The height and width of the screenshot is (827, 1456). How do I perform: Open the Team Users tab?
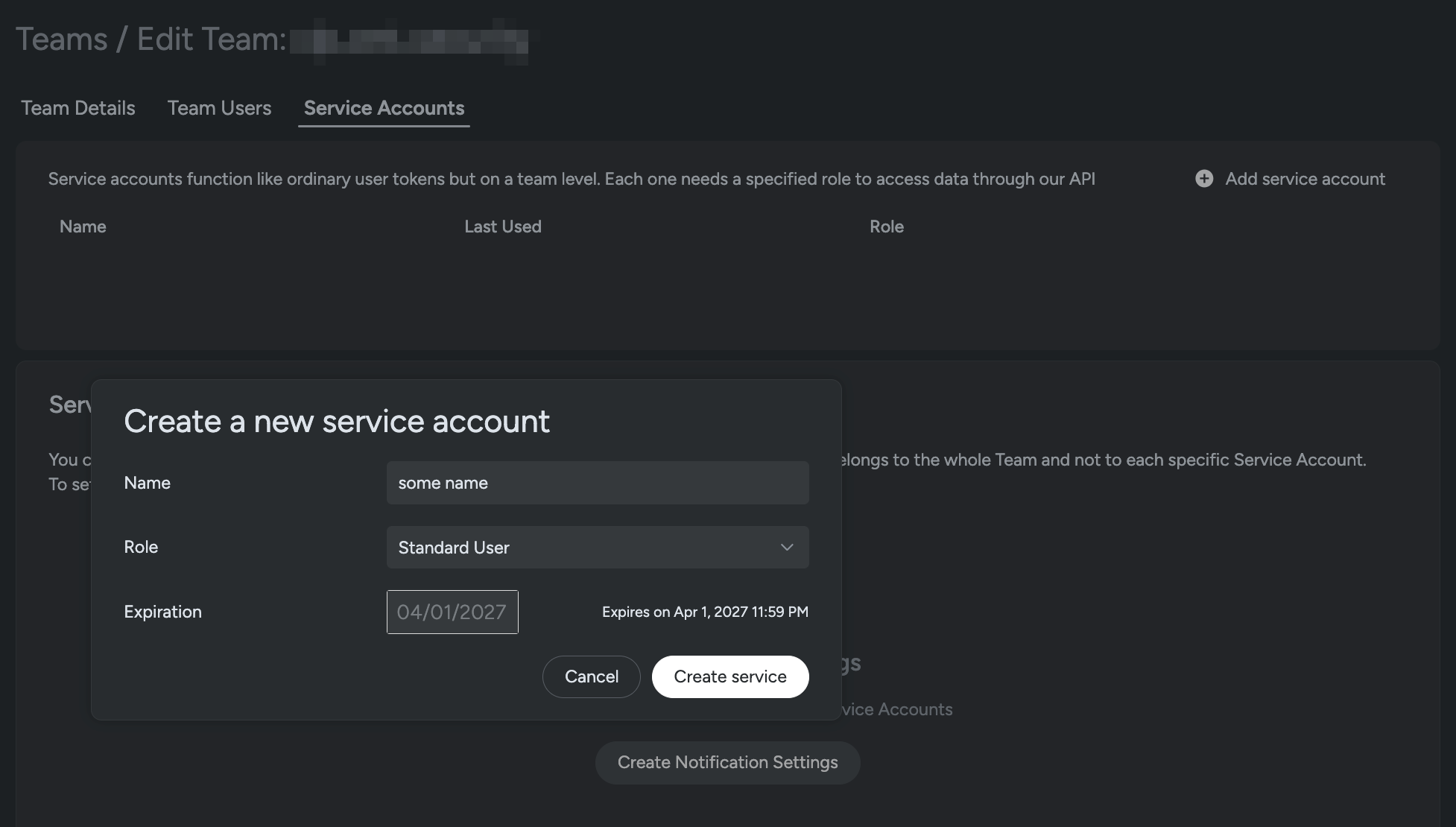point(219,108)
